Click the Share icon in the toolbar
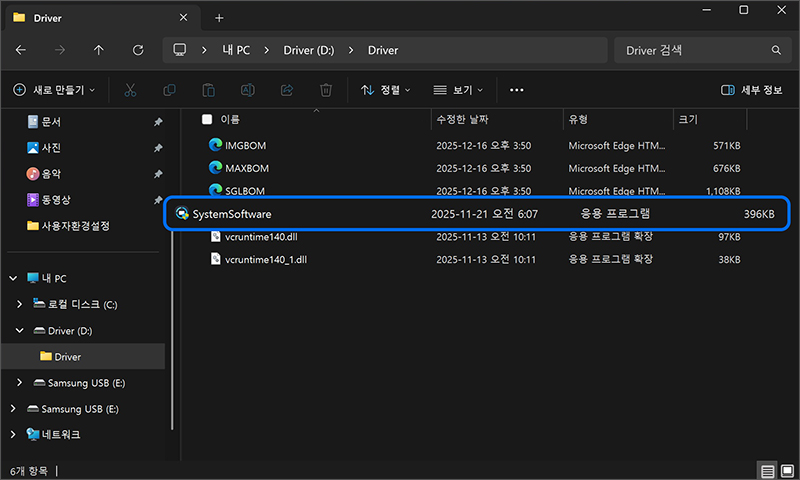800x480 pixels. [x=287, y=90]
